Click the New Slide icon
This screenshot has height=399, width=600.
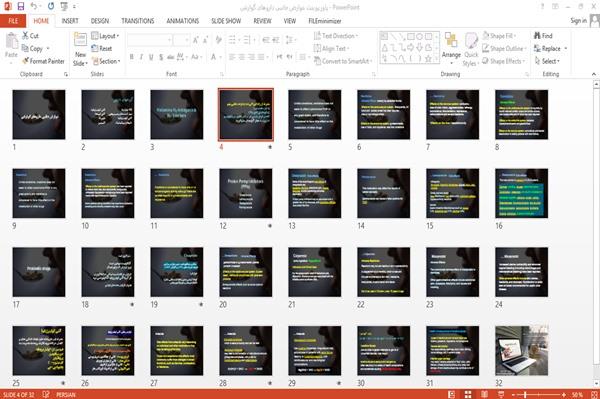pyautogui.click(x=80, y=40)
